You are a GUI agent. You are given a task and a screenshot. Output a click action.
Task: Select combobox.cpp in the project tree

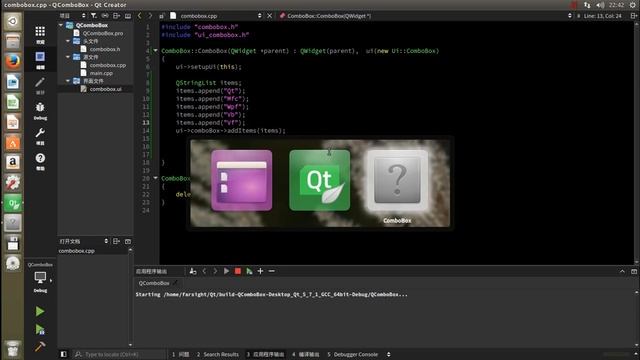coord(108,65)
